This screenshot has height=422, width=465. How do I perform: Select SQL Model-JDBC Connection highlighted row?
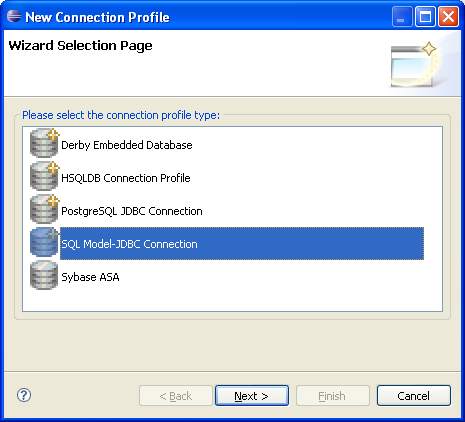click(242, 244)
